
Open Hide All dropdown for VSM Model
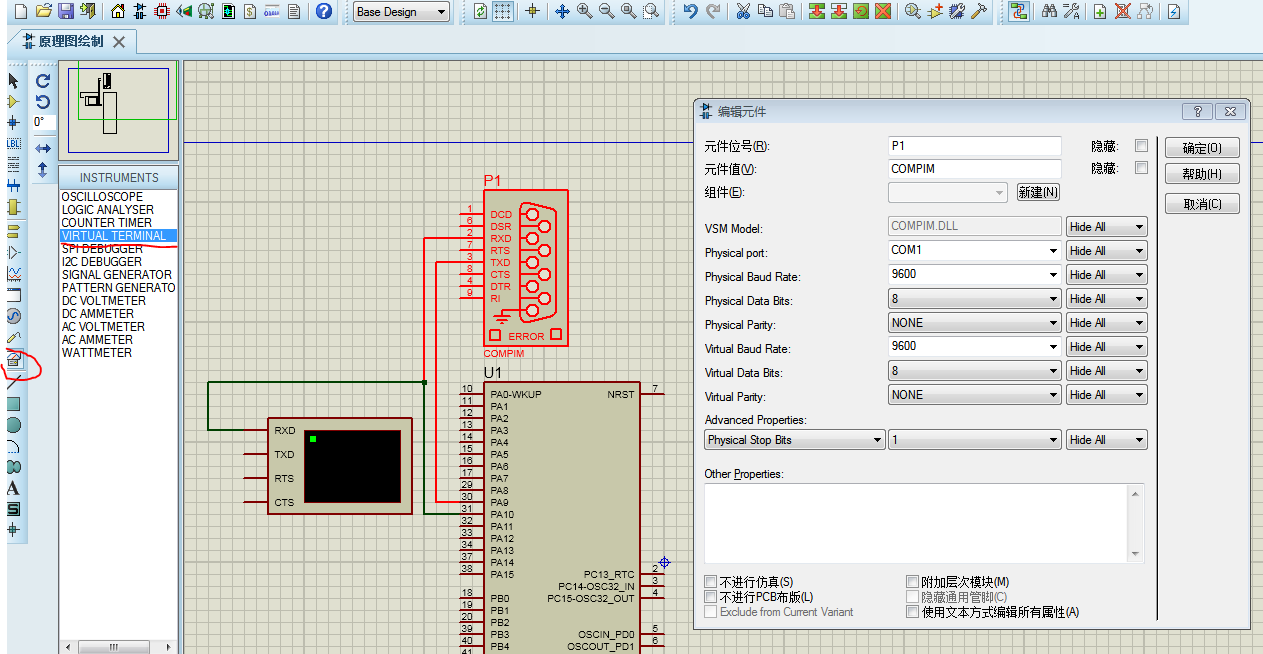[1106, 226]
